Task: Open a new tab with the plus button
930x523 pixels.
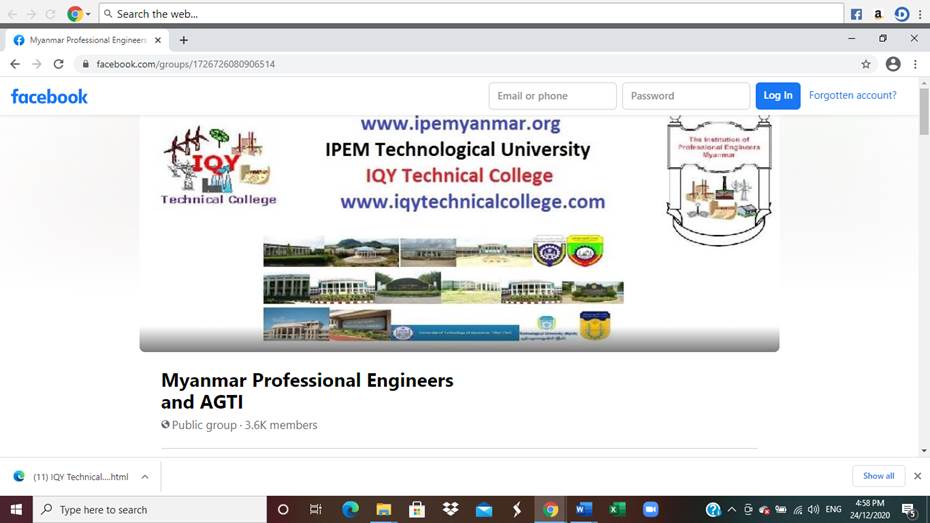Action: click(184, 40)
